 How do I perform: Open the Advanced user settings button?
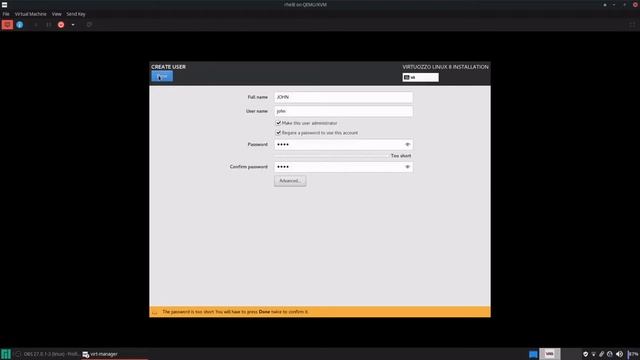pyautogui.click(x=290, y=181)
